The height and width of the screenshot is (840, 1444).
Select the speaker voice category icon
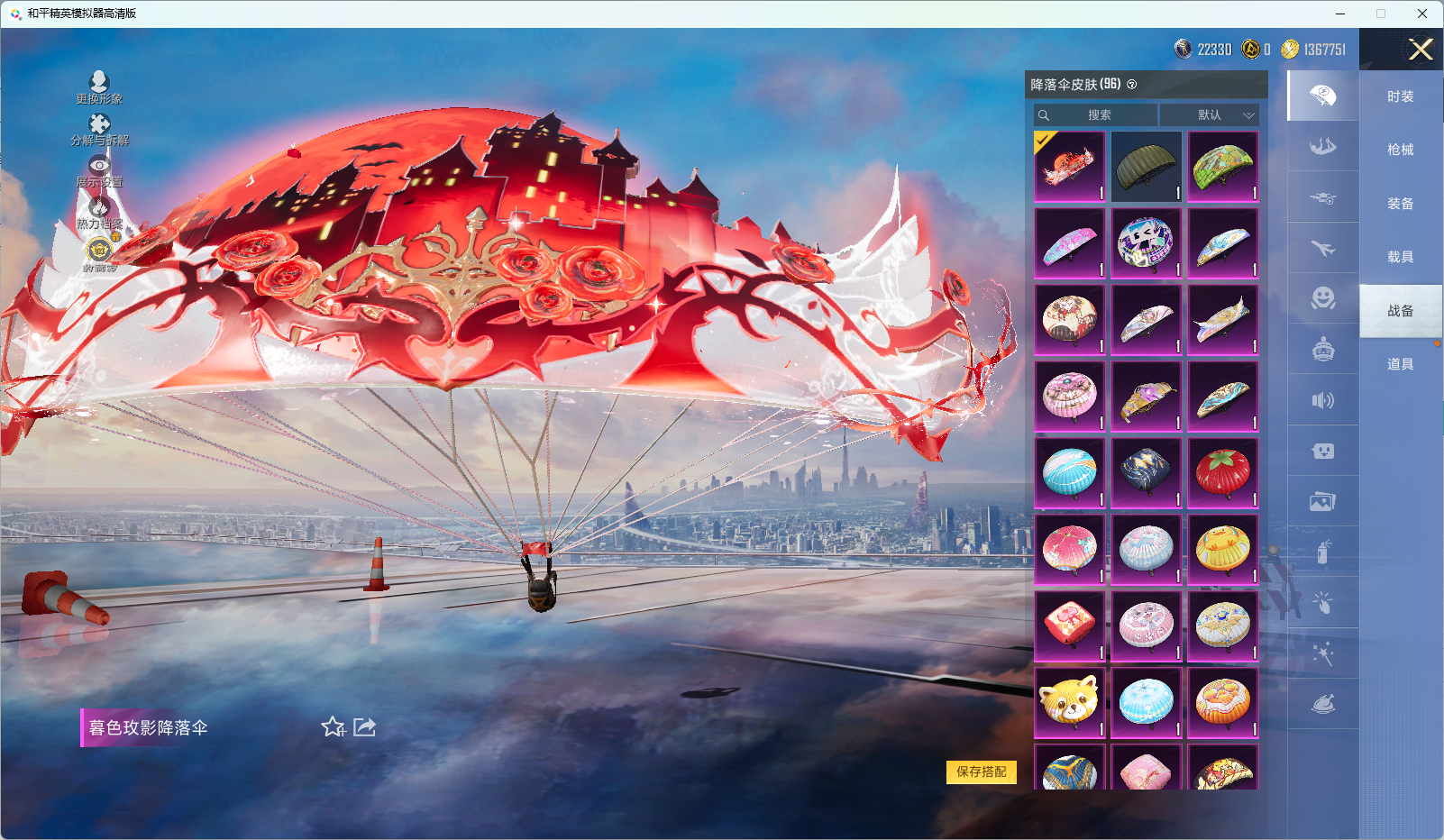point(1322,400)
